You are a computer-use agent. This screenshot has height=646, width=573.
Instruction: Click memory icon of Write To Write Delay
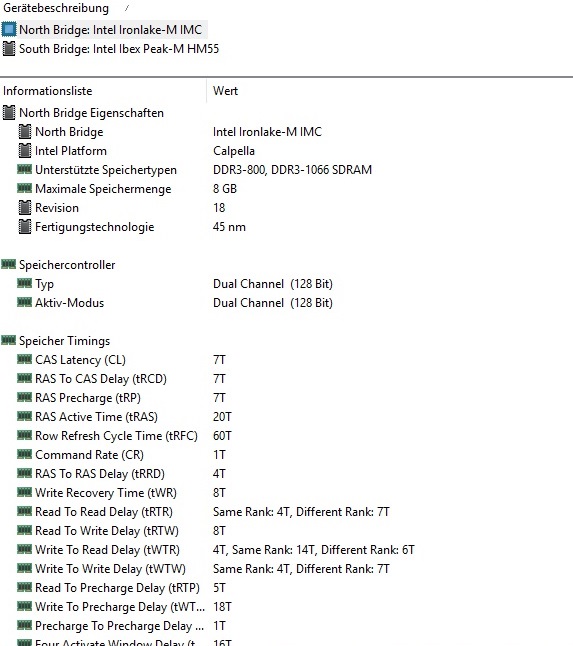(24, 568)
